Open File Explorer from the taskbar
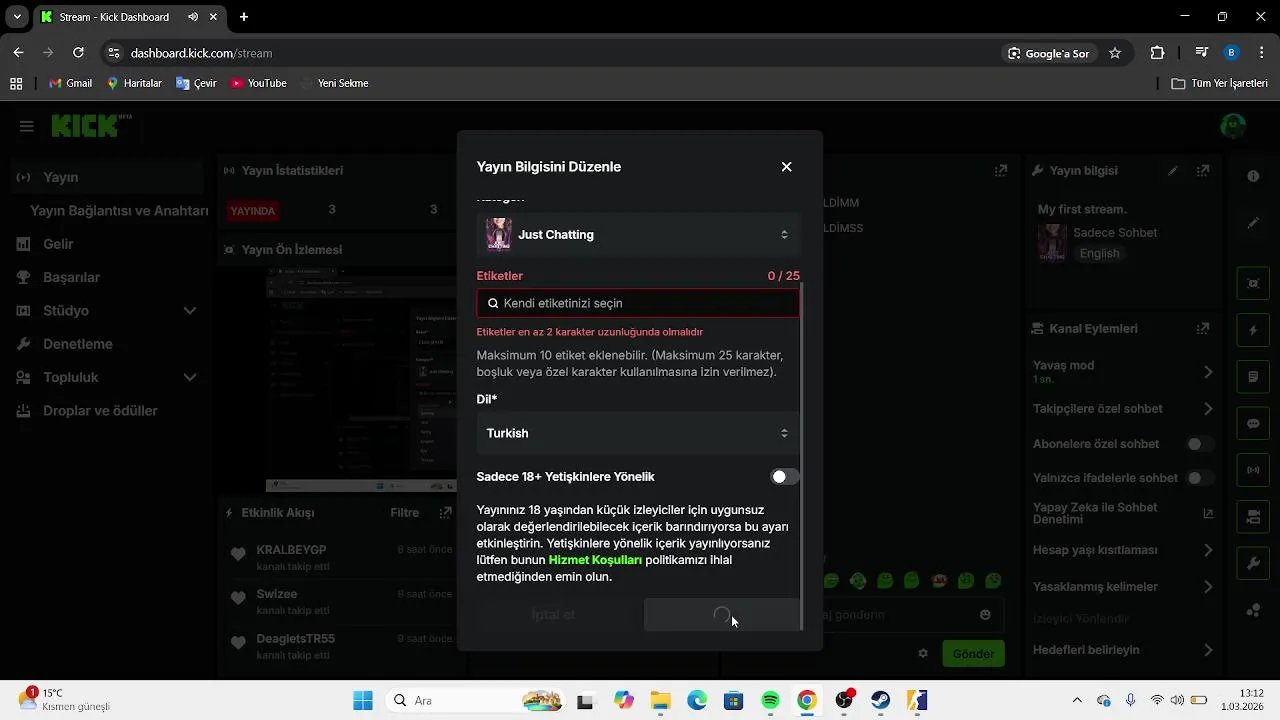 [x=660, y=701]
